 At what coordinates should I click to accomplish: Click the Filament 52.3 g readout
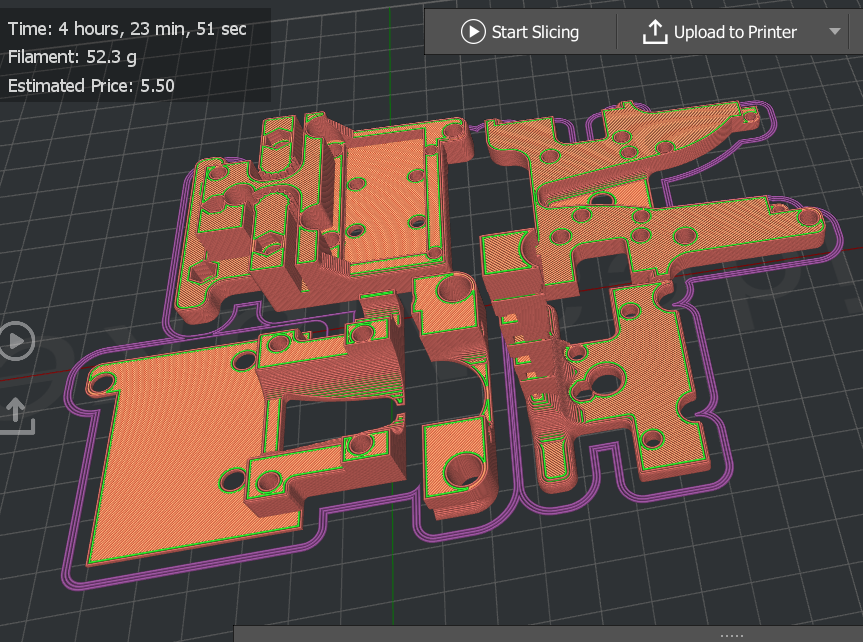[72, 57]
